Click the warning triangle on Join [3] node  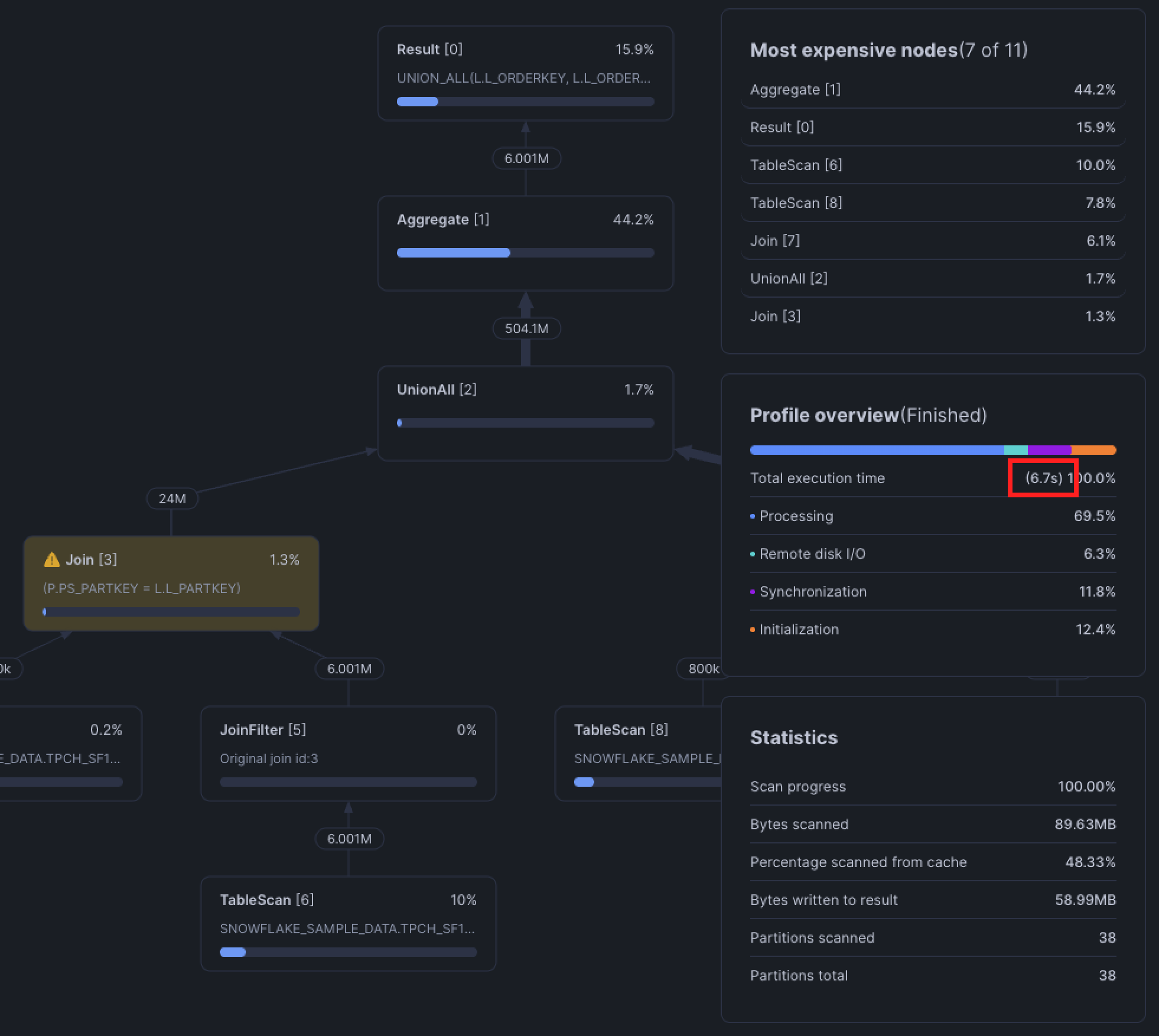[x=51, y=559]
